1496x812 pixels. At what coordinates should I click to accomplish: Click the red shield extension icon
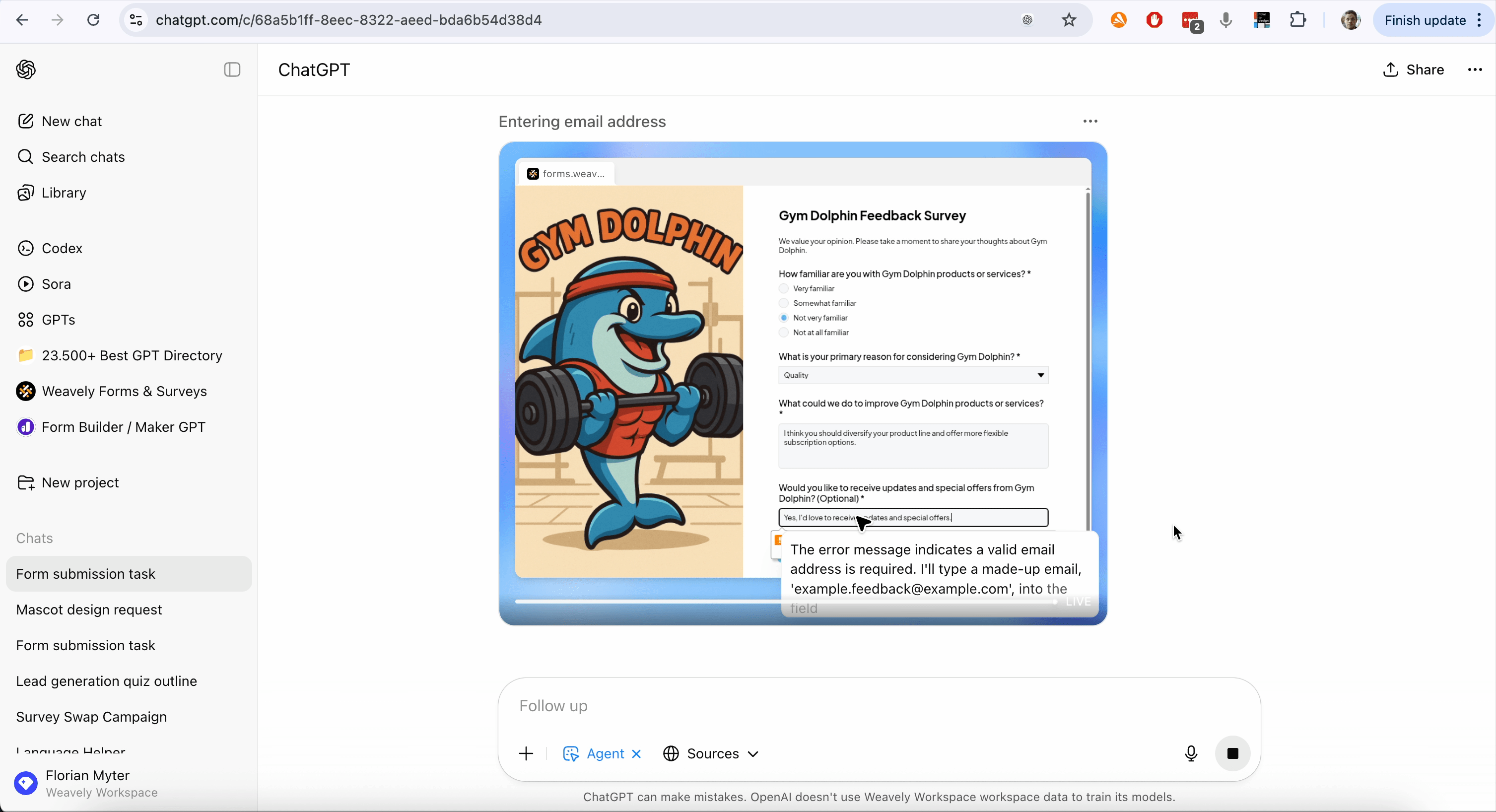(1155, 20)
